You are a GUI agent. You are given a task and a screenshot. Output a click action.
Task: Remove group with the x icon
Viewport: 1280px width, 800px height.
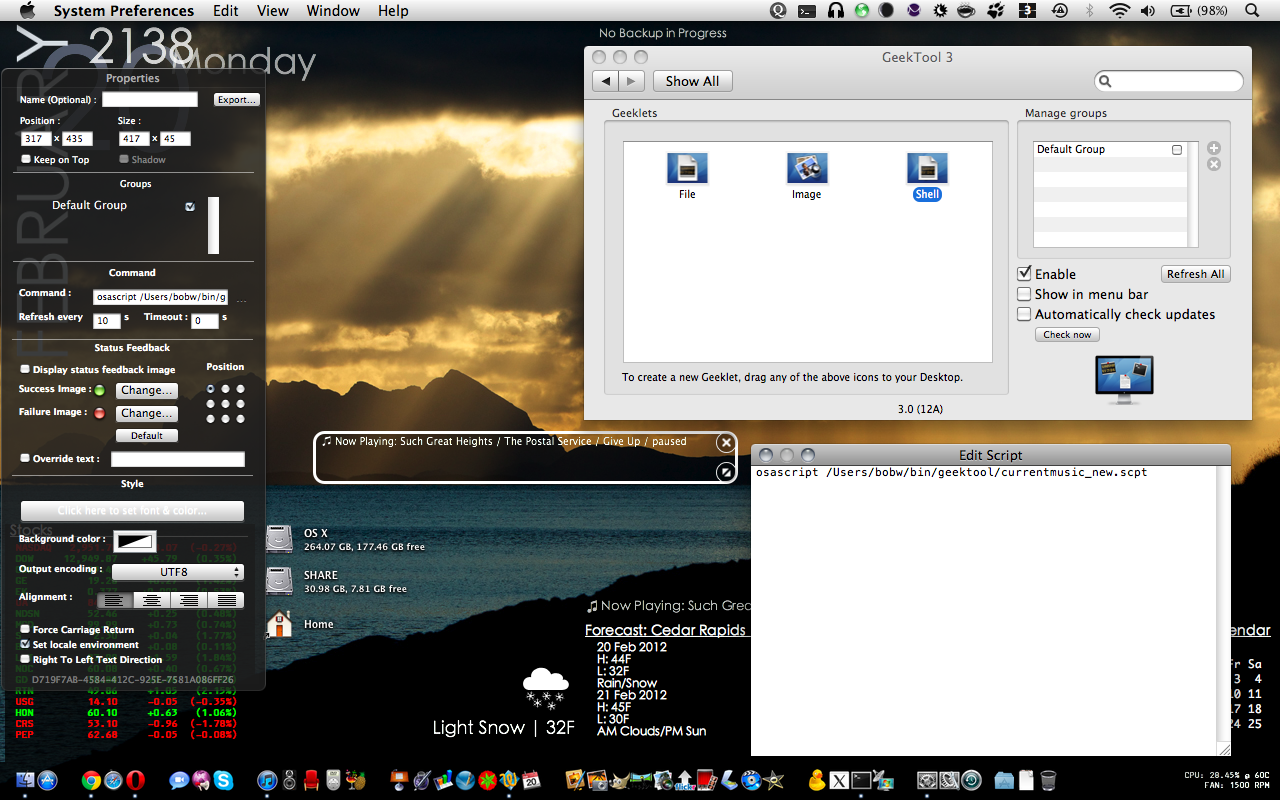click(1214, 164)
